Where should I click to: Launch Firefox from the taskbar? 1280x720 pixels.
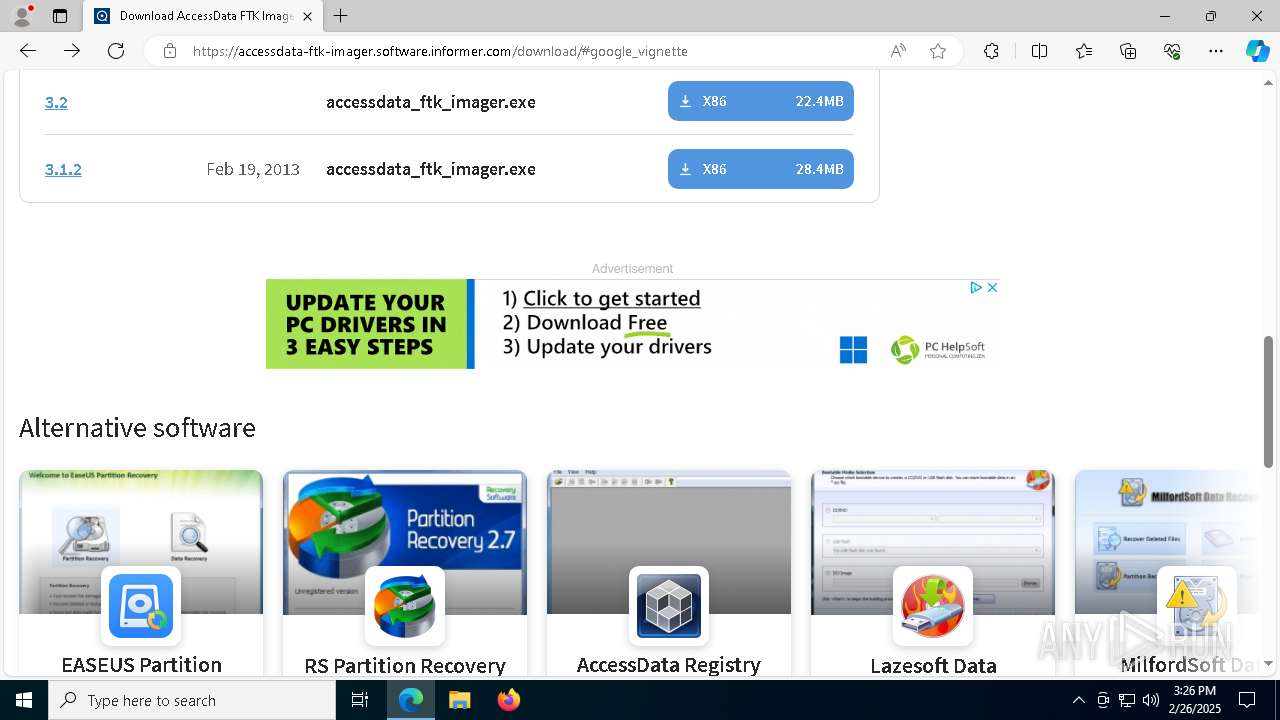click(508, 700)
